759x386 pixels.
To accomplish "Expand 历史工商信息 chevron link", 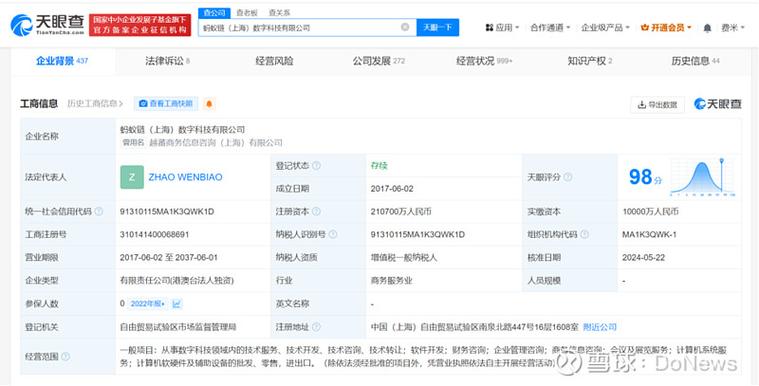I will coord(95,104).
